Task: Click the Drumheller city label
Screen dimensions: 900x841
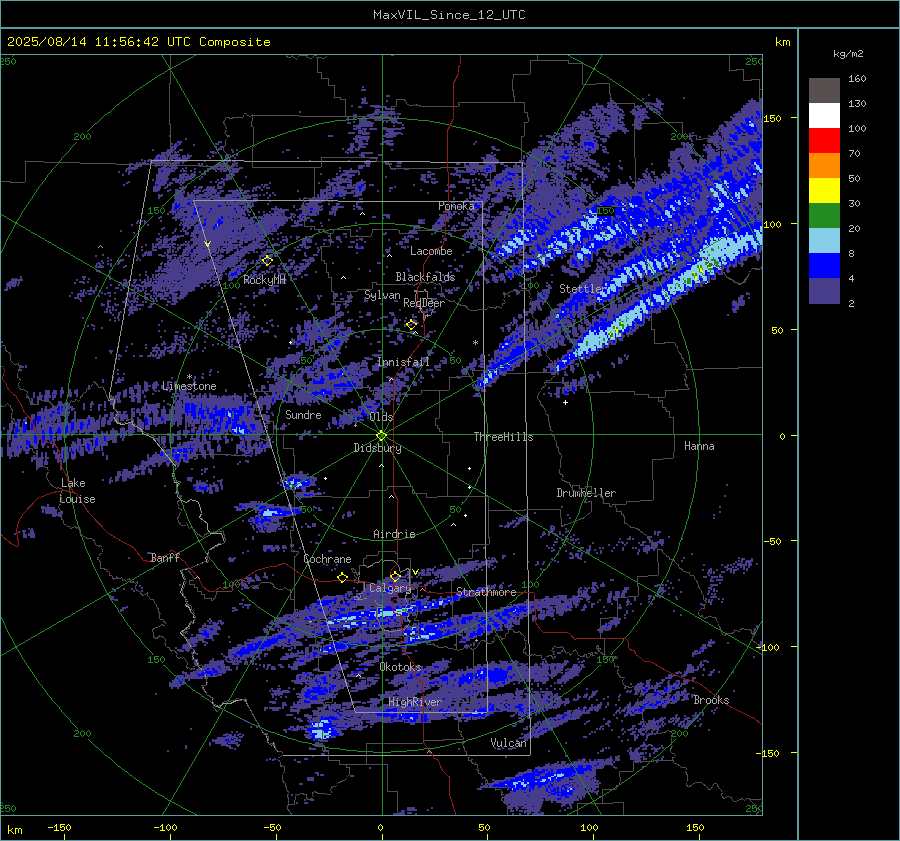Action: click(586, 493)
